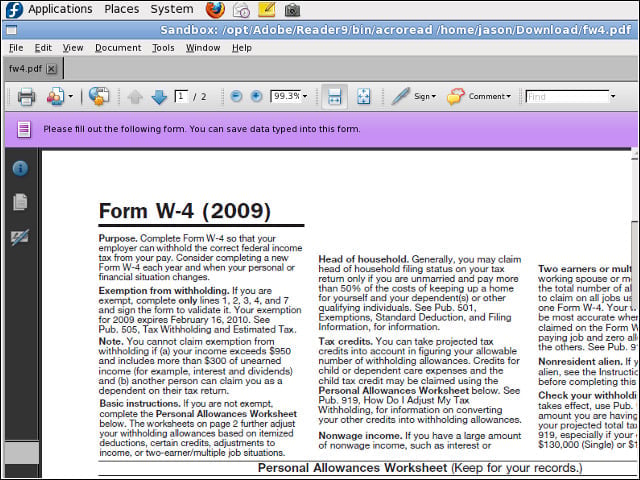Viewport: 640px width, 480px height.
Task: Click the 'Basic instructions.' paragraph heading
Action: pos(140,404)
